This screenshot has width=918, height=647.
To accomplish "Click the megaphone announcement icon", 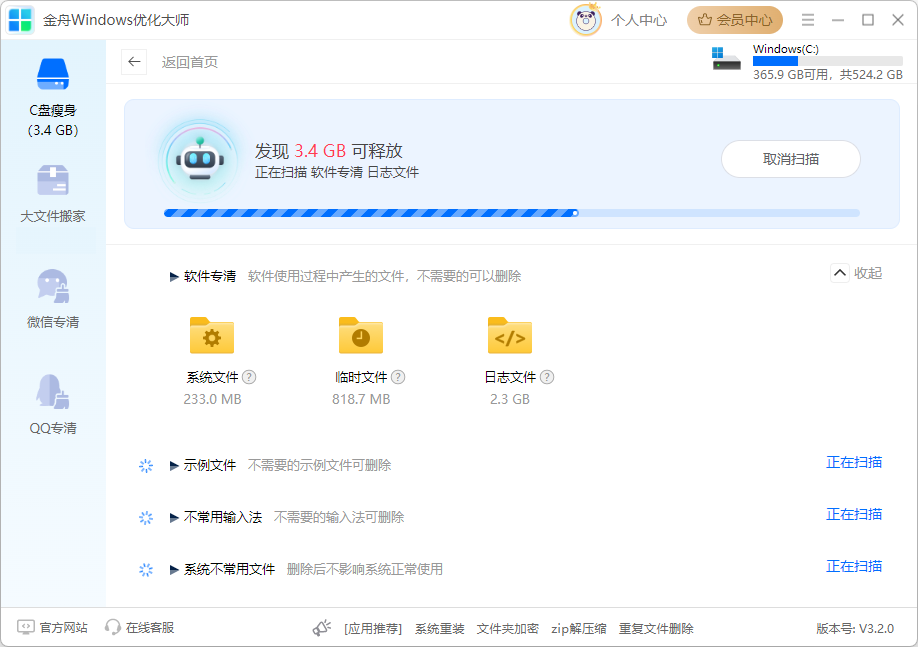I will click(321, 628).
